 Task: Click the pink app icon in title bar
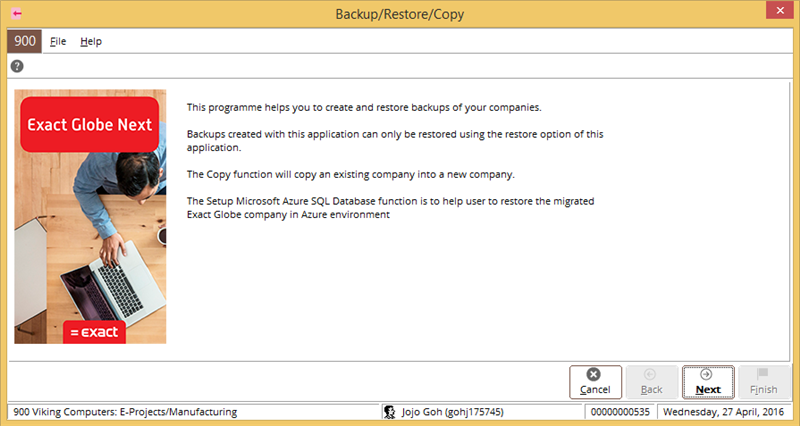click(16, 13)
